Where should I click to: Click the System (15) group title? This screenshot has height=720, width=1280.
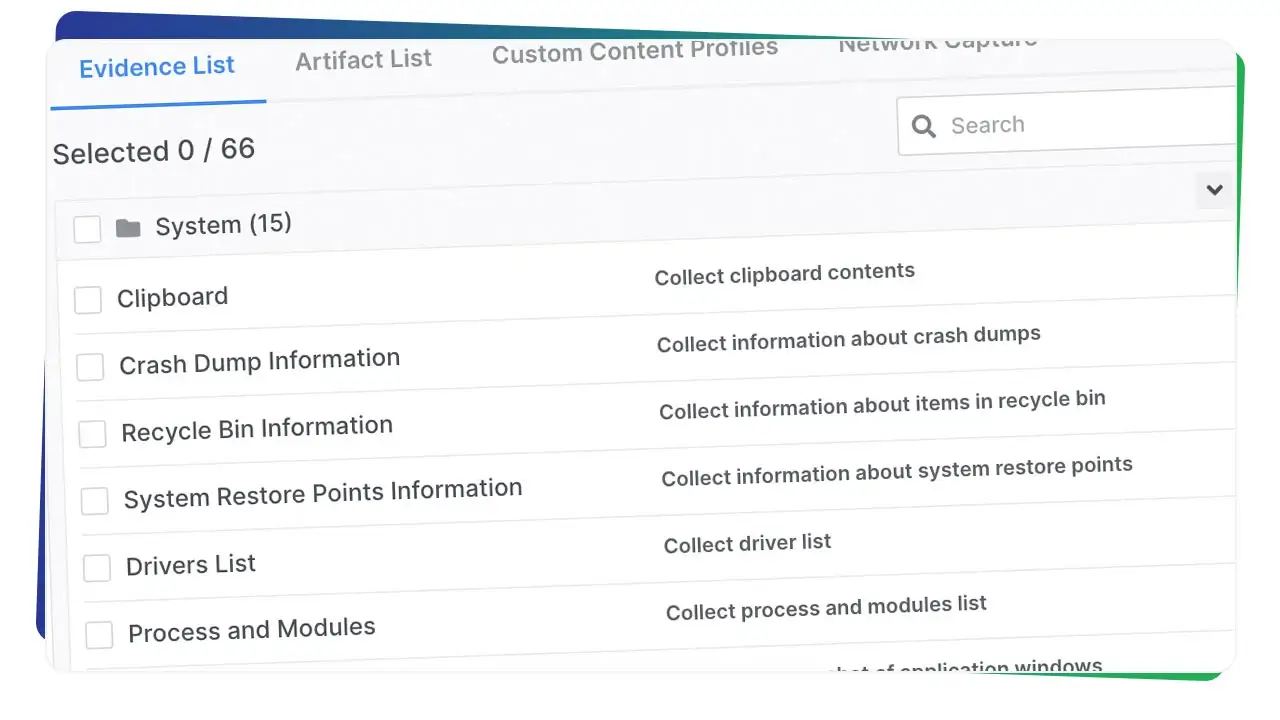[223, 224]
